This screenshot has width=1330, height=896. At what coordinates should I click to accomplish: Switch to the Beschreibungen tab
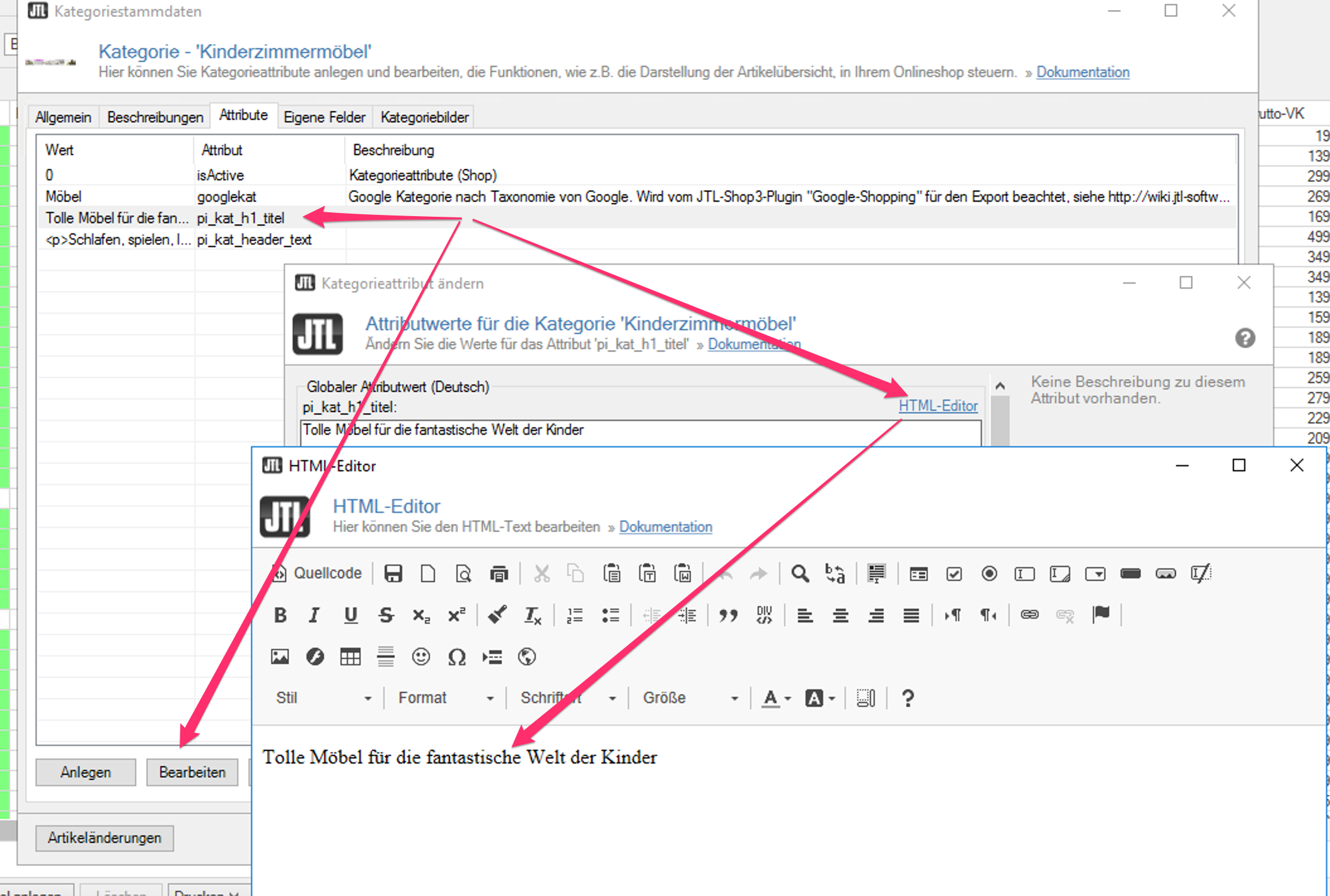(155, 117)
